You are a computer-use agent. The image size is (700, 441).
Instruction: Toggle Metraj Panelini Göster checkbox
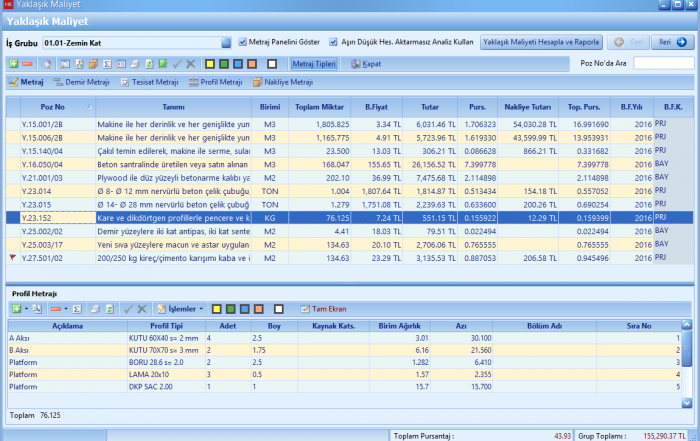(243, 42)
